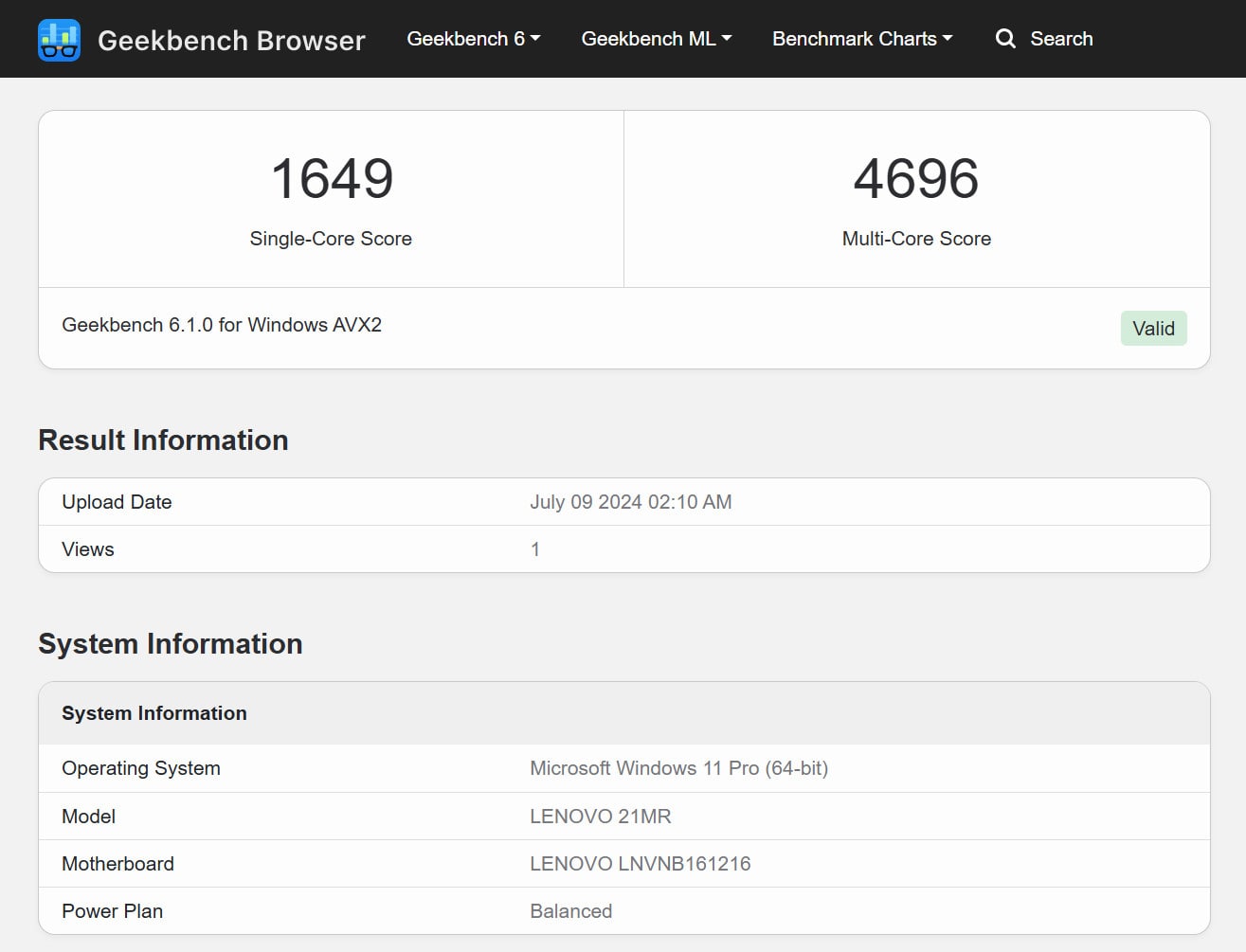This screenshot has height=952, width=1246.
Task: Click the large System Information heading
Action: point(171,644)
